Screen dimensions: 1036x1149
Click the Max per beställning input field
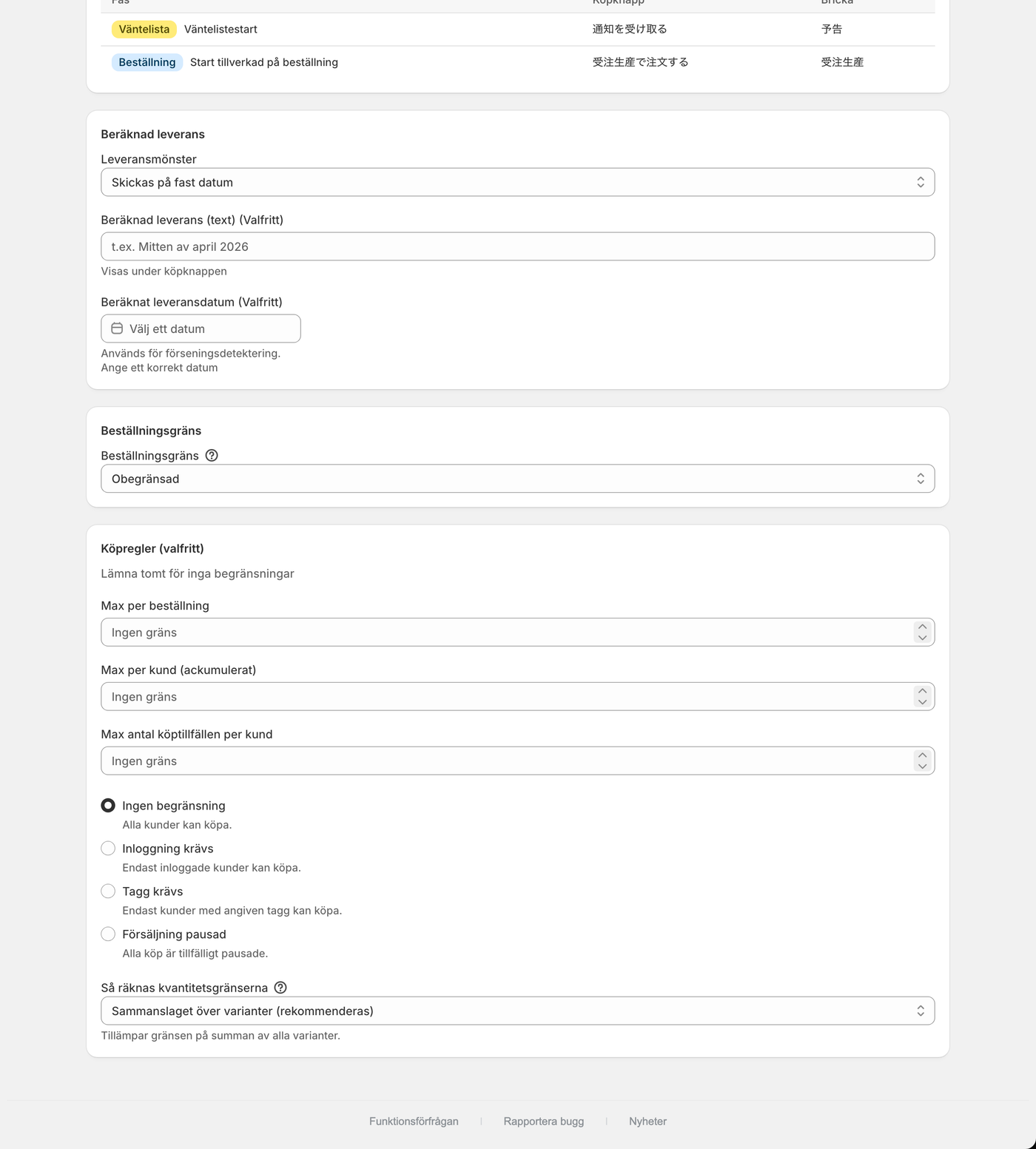tap(507, 633)
